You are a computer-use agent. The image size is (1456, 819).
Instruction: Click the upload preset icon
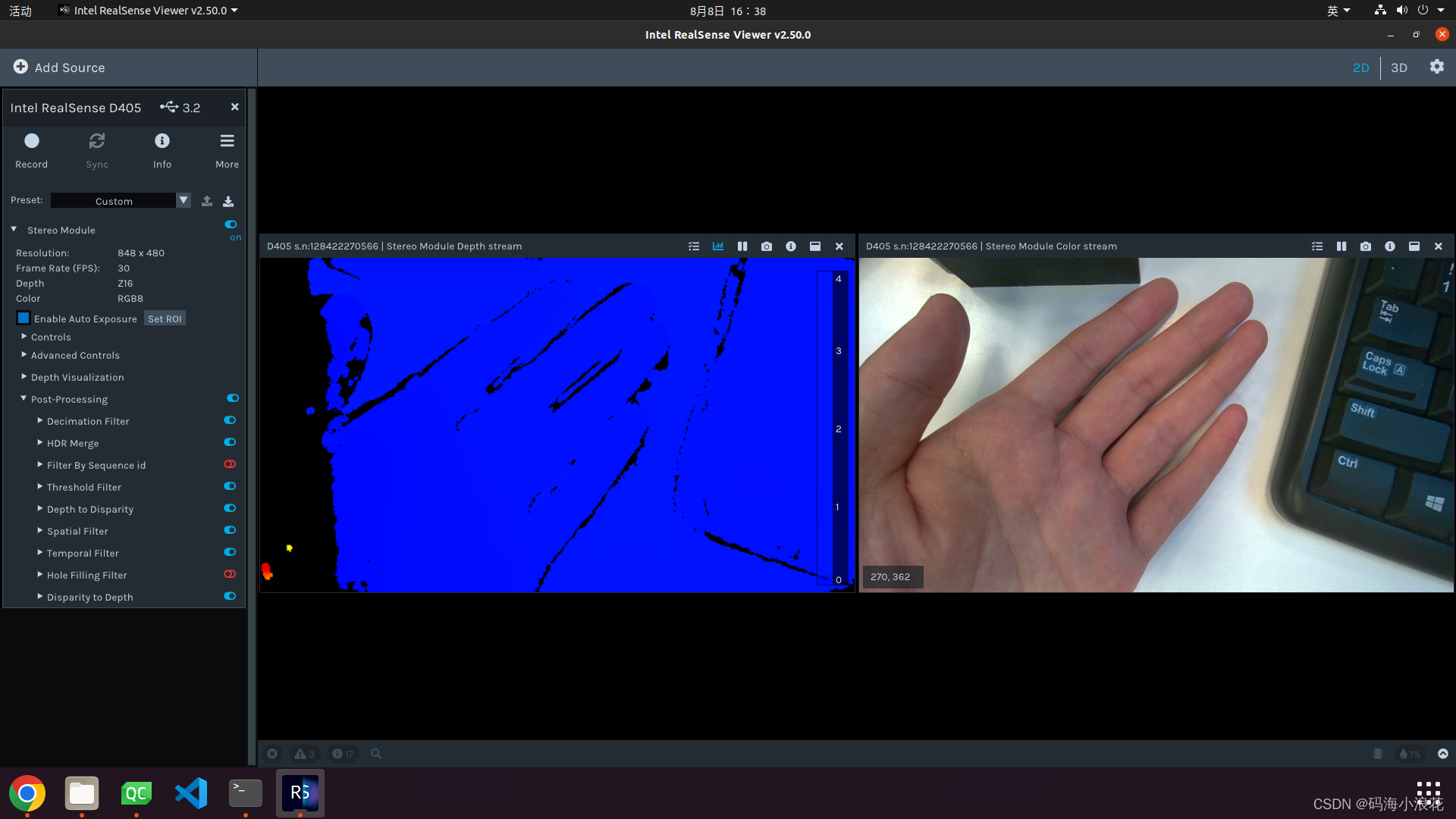(206, 201)
